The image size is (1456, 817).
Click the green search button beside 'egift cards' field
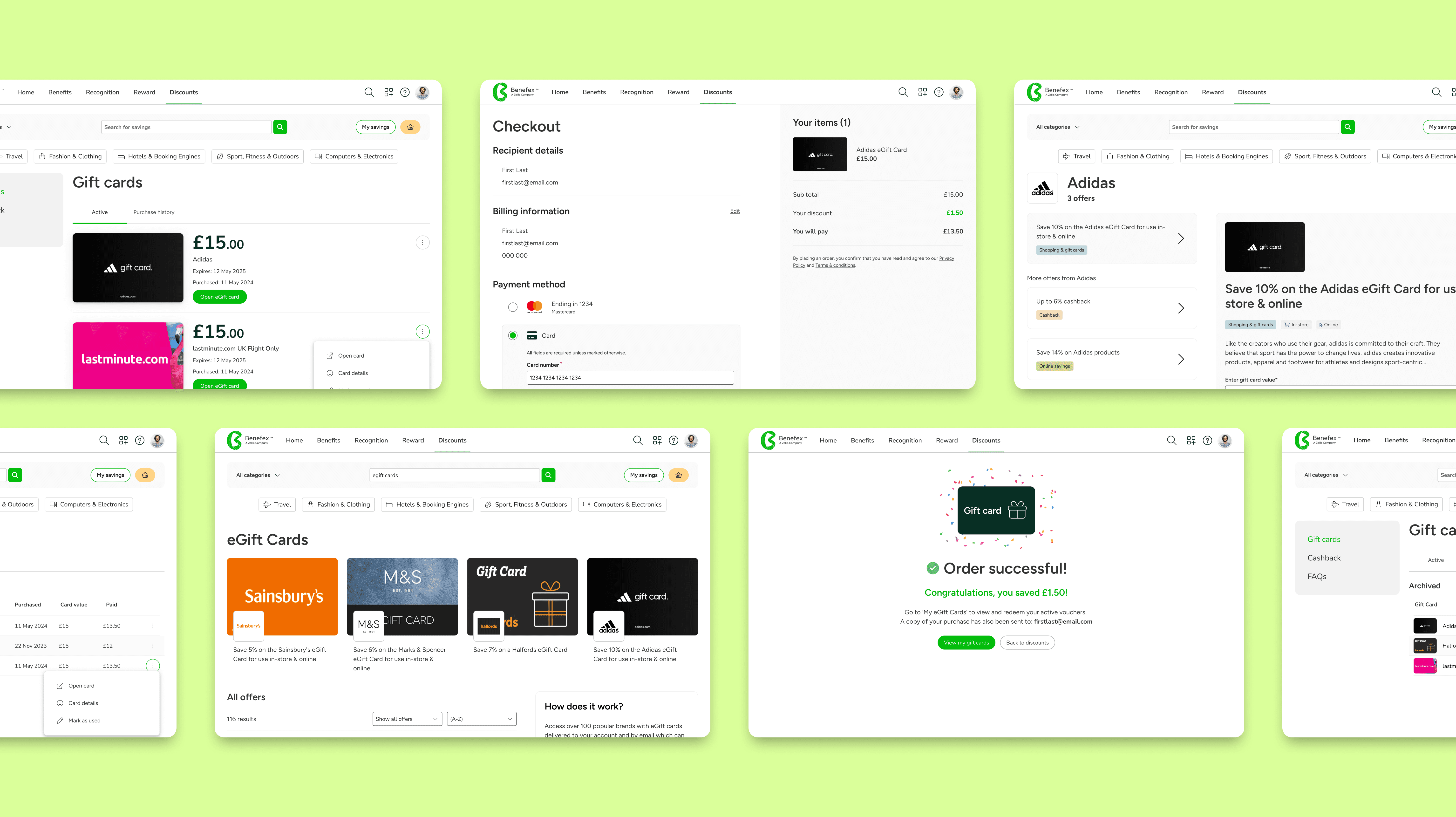(x=548, y=475)
